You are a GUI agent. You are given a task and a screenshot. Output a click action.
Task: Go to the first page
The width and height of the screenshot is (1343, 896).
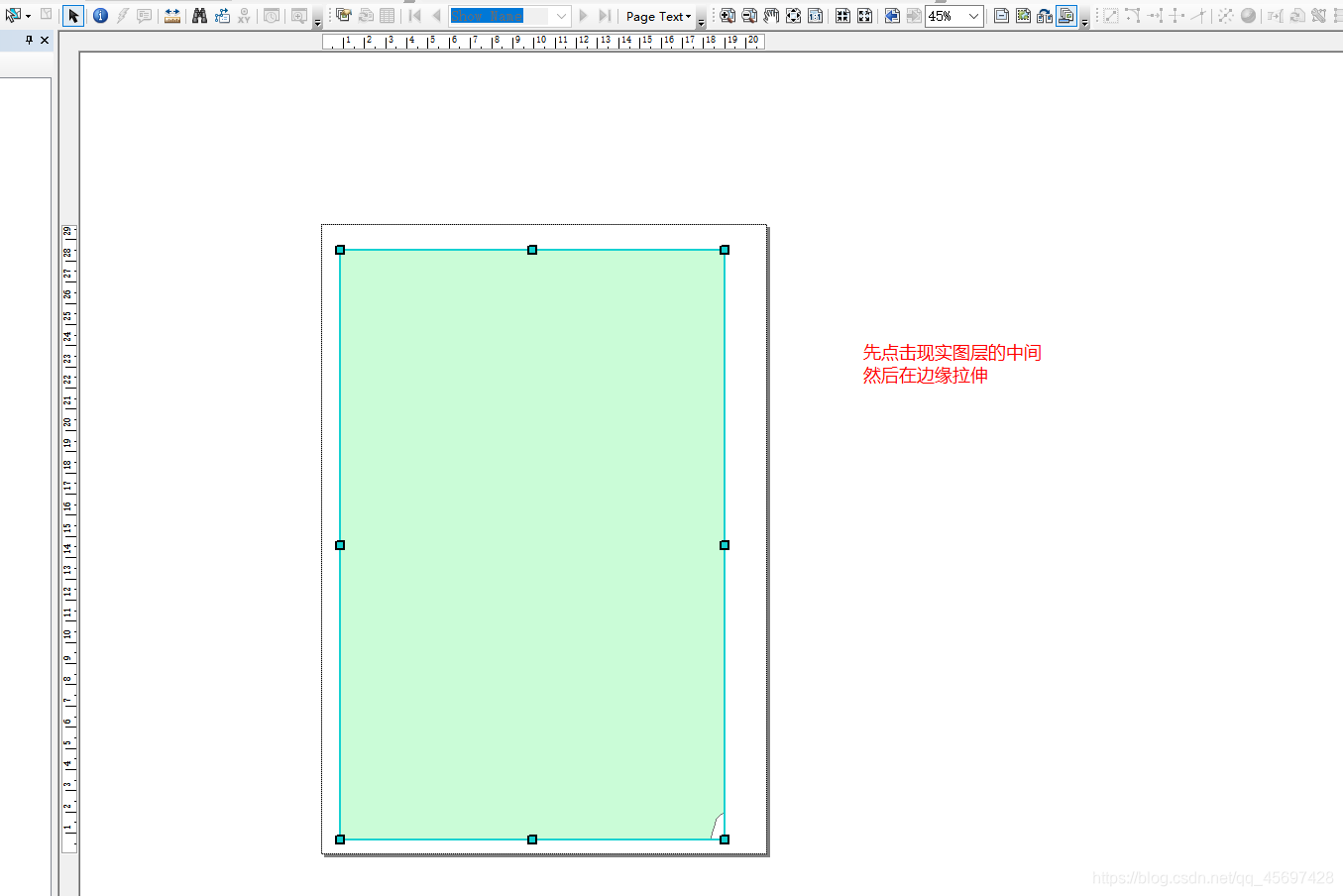point(414,16)
